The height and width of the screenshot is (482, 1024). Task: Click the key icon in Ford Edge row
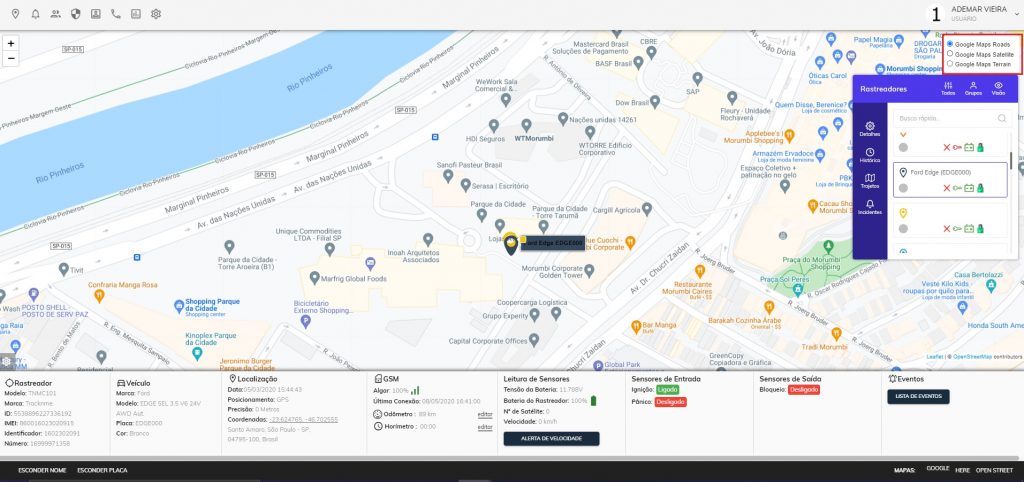pyautogui.click(x=957, y=188)
